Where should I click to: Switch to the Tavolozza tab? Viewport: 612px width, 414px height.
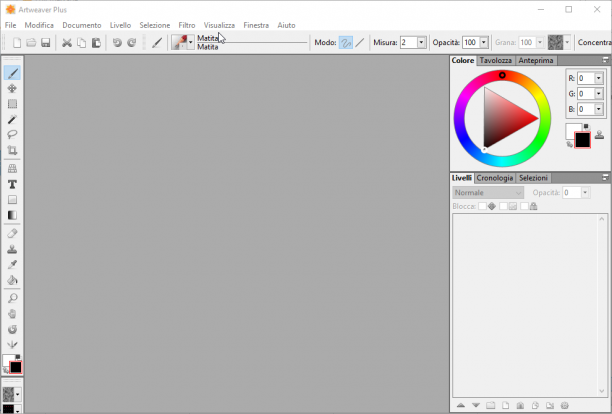coord(496,60)
